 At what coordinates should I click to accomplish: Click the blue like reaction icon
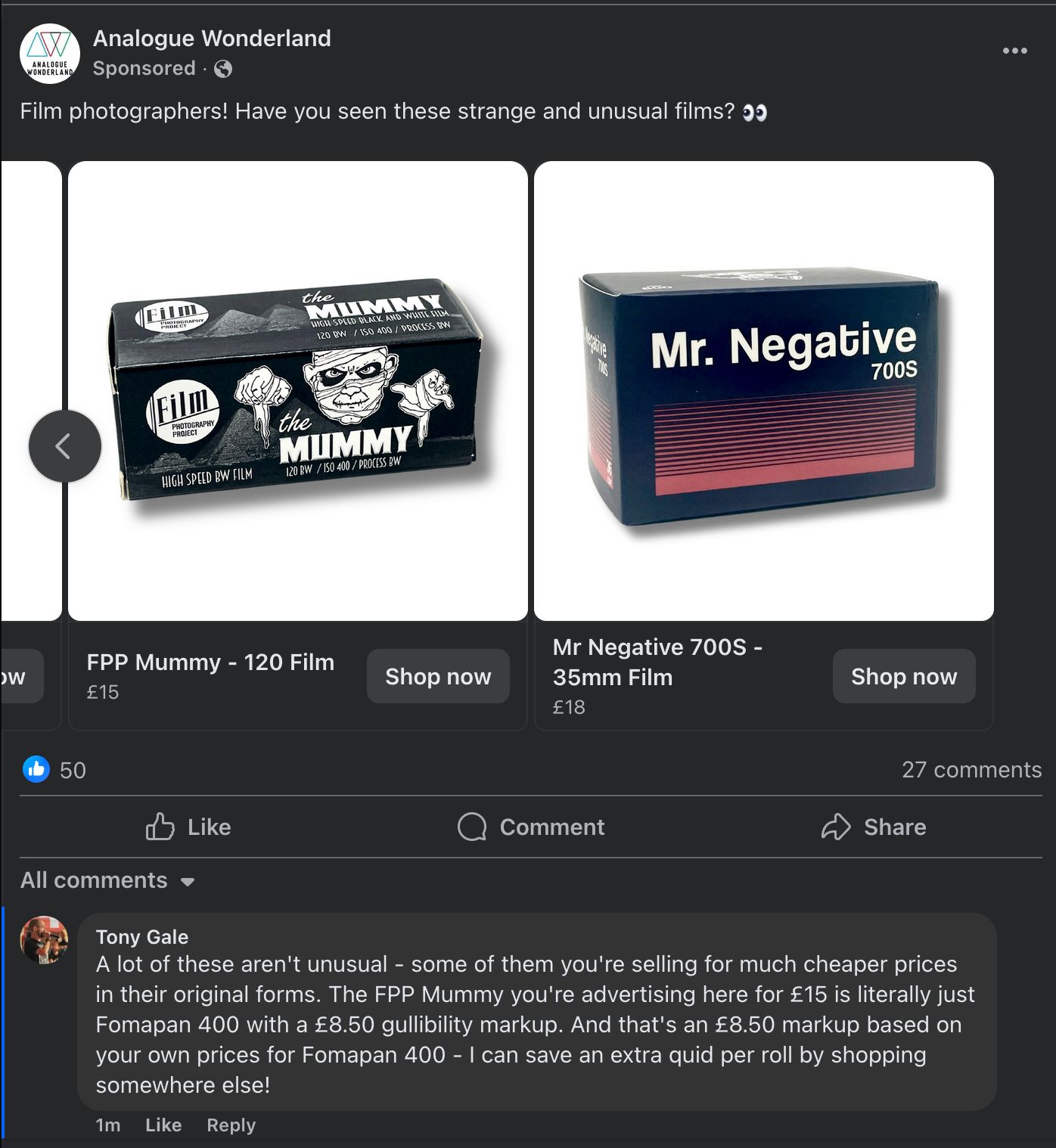pyautogui.click(x=36, y=769)
